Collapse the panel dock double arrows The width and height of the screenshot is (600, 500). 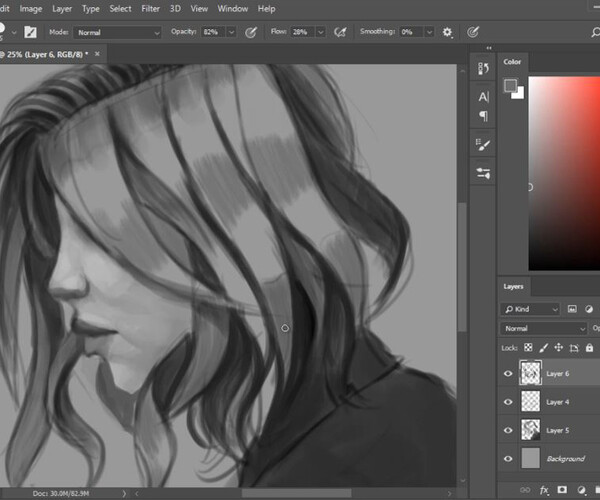489,48
